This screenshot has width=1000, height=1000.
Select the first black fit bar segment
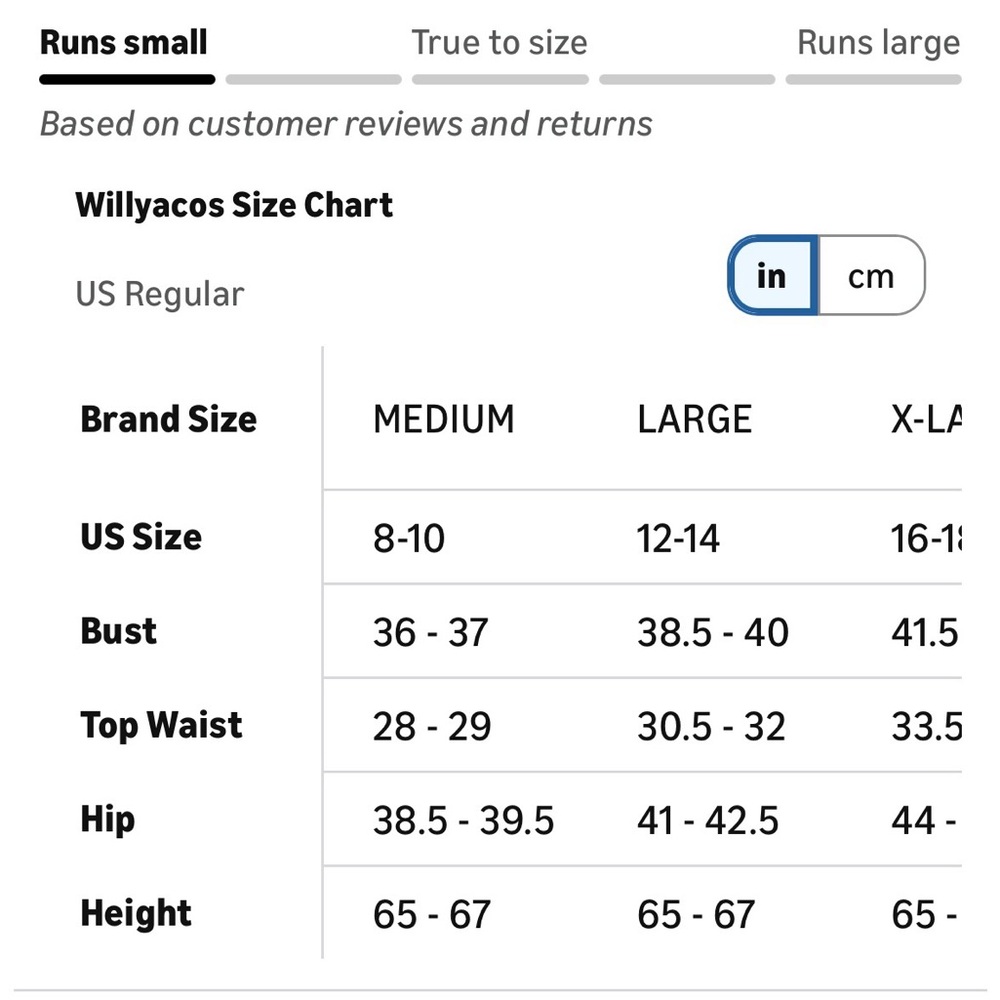127,80
